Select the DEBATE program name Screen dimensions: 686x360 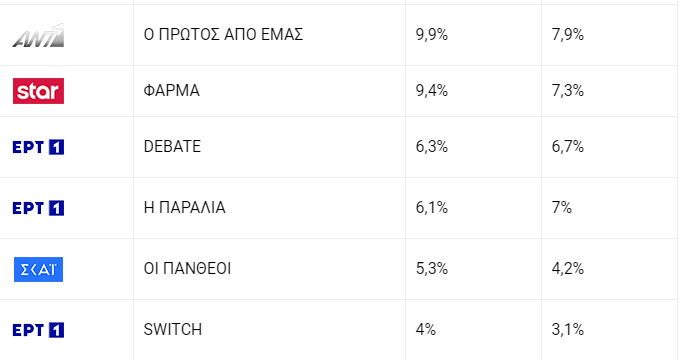tap(172, 147)
